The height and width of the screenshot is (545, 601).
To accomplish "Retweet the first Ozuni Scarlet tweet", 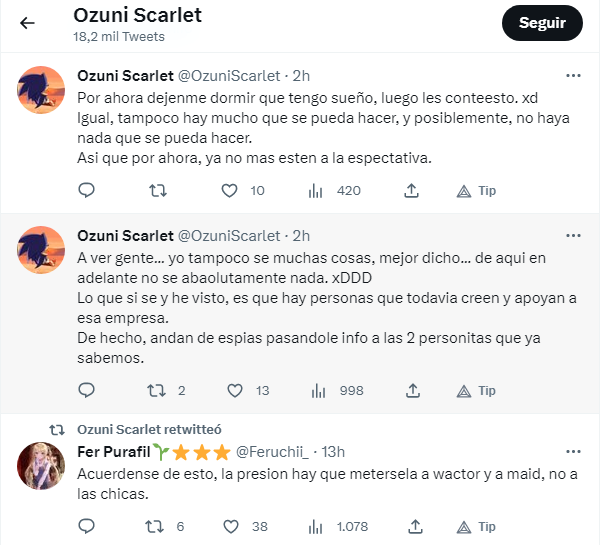I will tap(157, 190).
